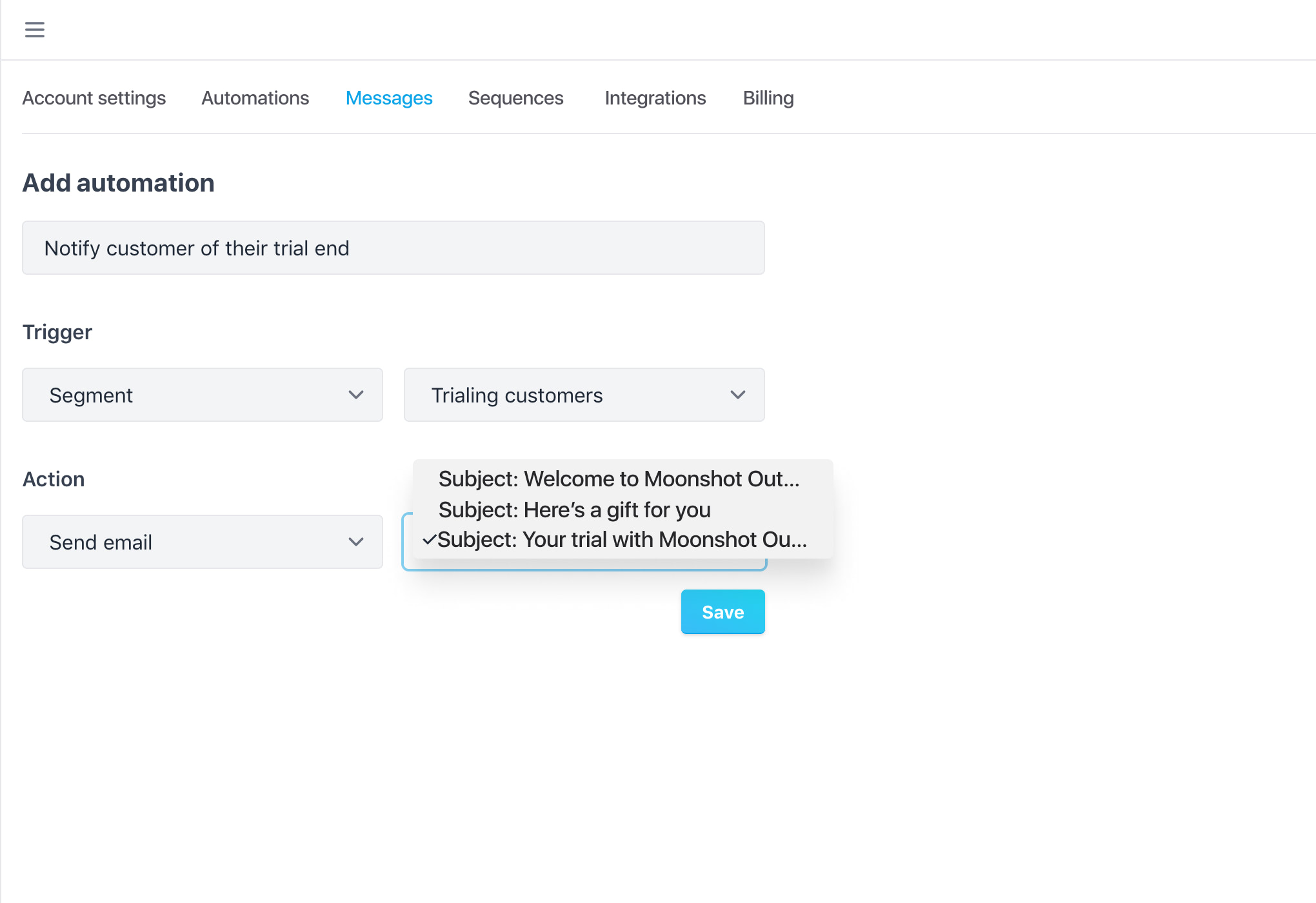Select 'Welcome to Moonshot Out...' subject option

[x=618, y=479]
